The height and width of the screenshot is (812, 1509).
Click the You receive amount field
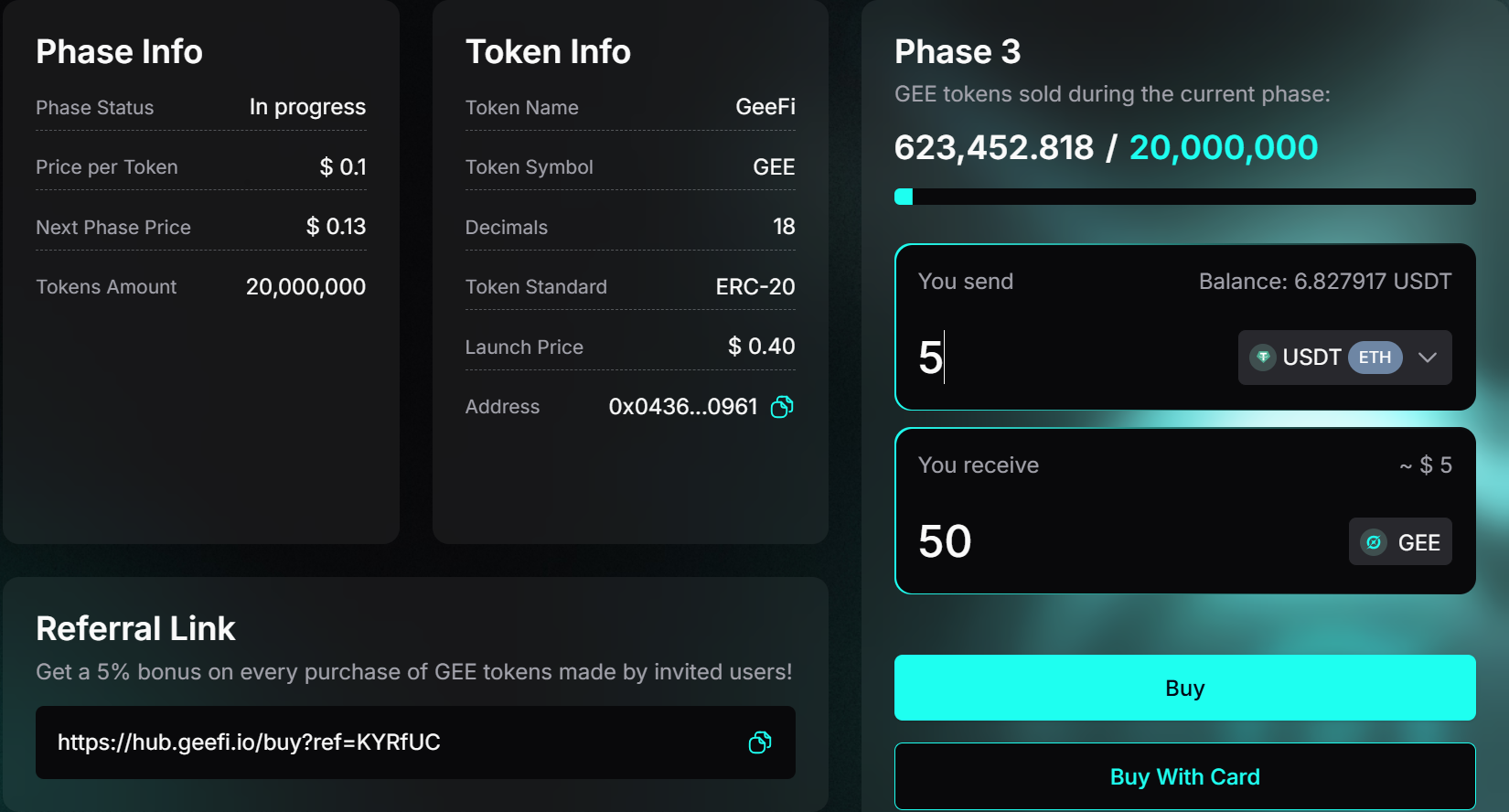point(1097,541)
